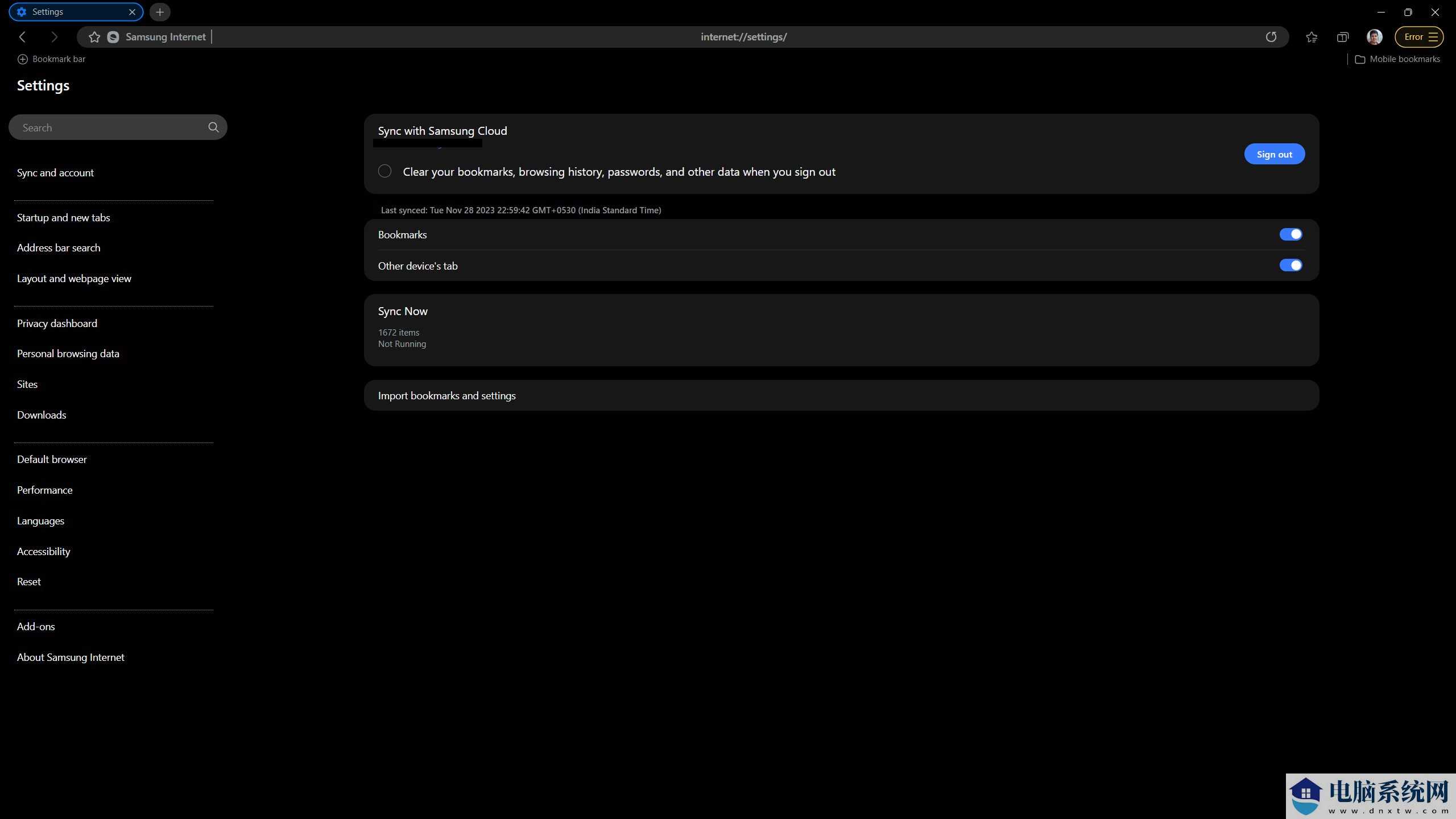Go to Address bar search settings
The image size is (1456, 819).
coord(59,248)
